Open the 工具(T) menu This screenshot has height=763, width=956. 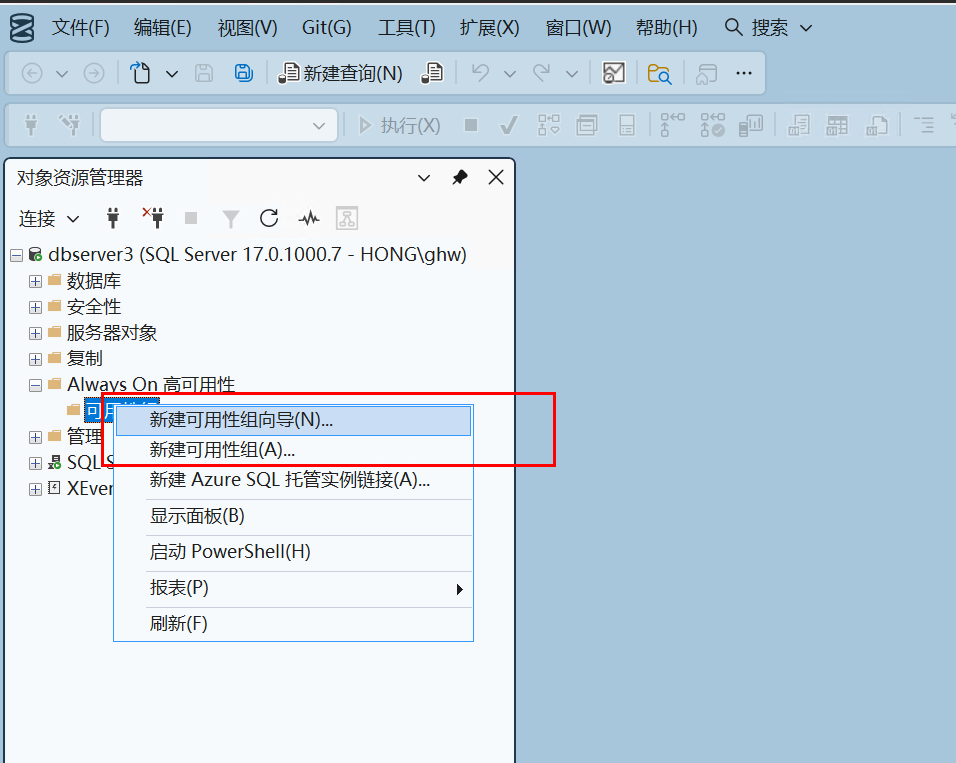click(x=407, y=27)
